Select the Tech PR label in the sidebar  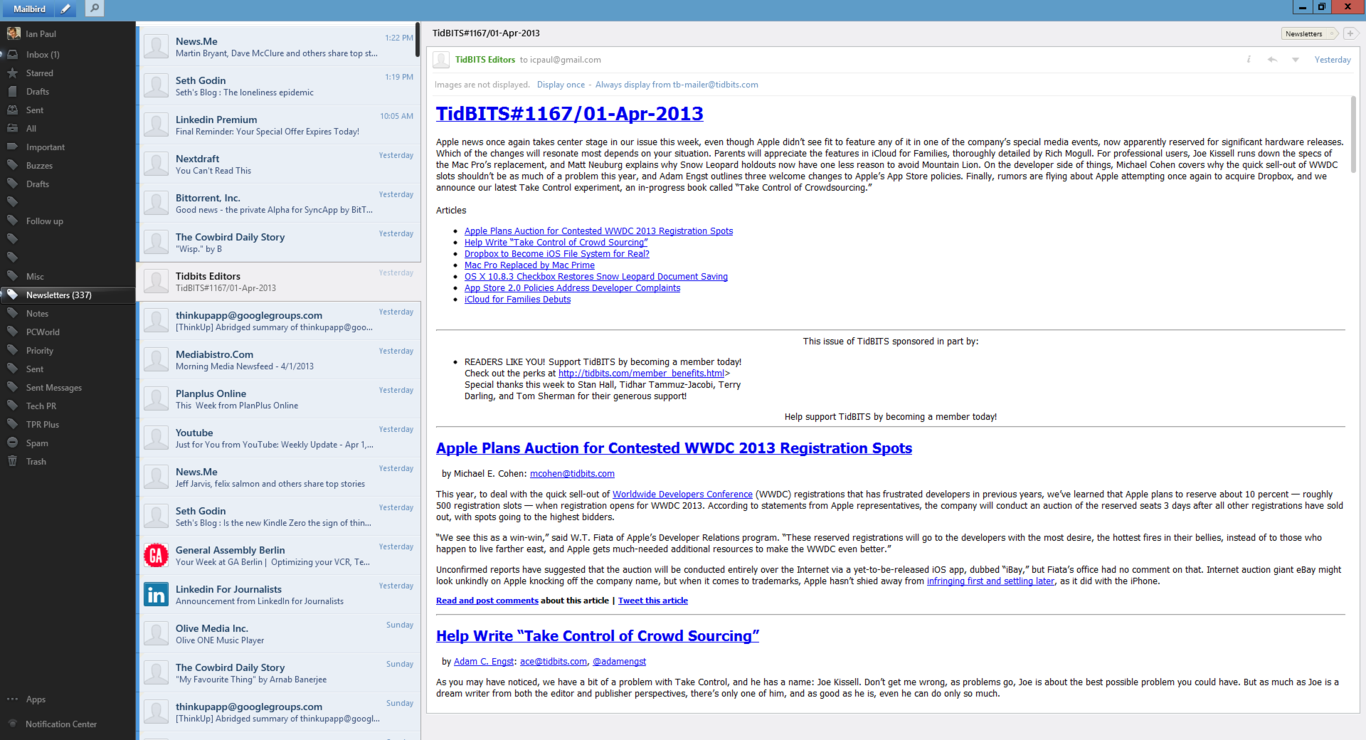coord(41,406)
